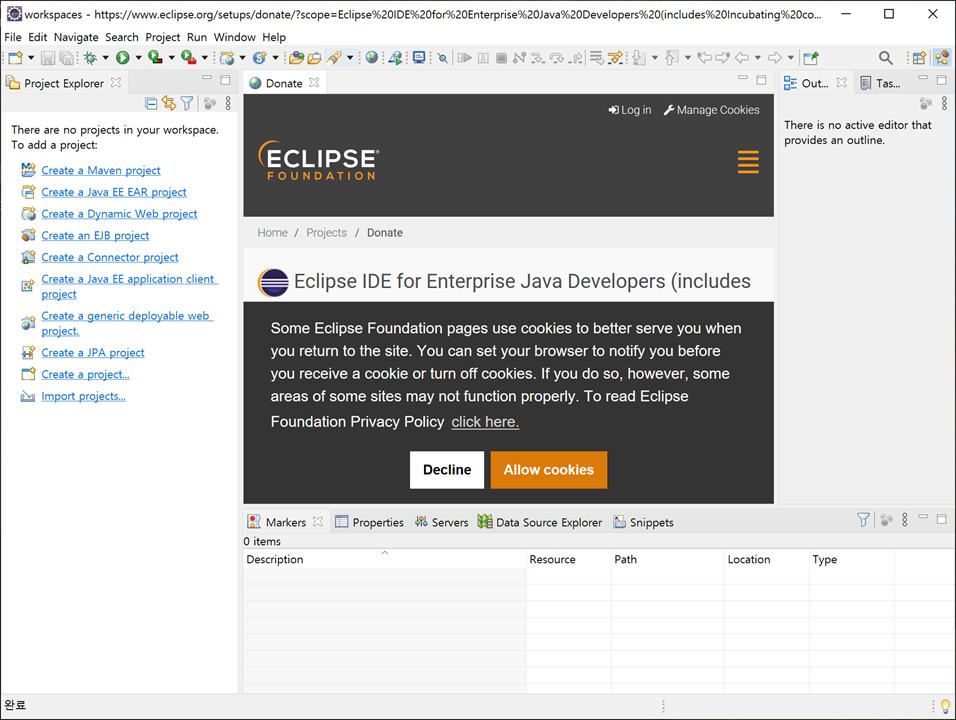Click the Skip All Breakpoints icon

443,58
